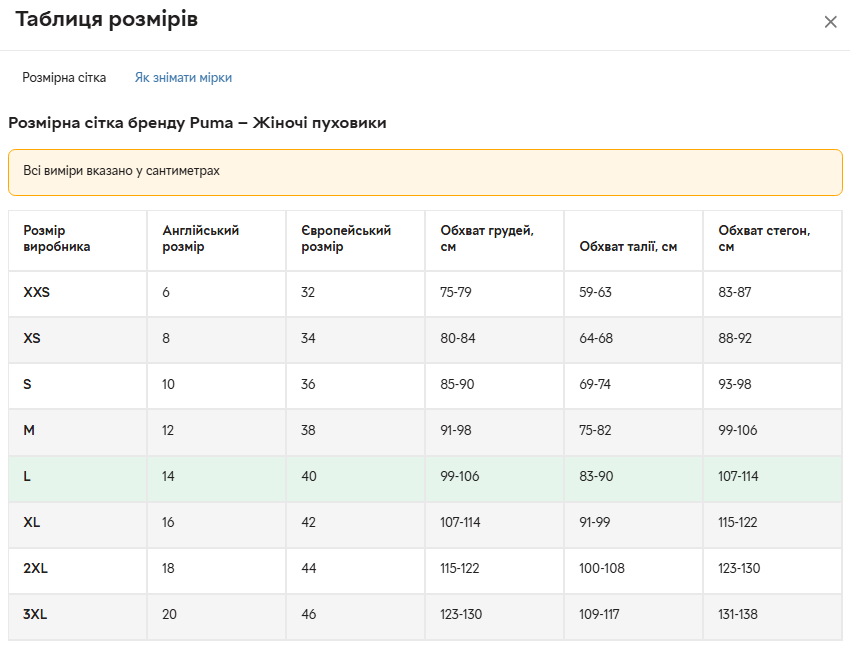Click the Розмір виробника column header

(x=57, y=239)
